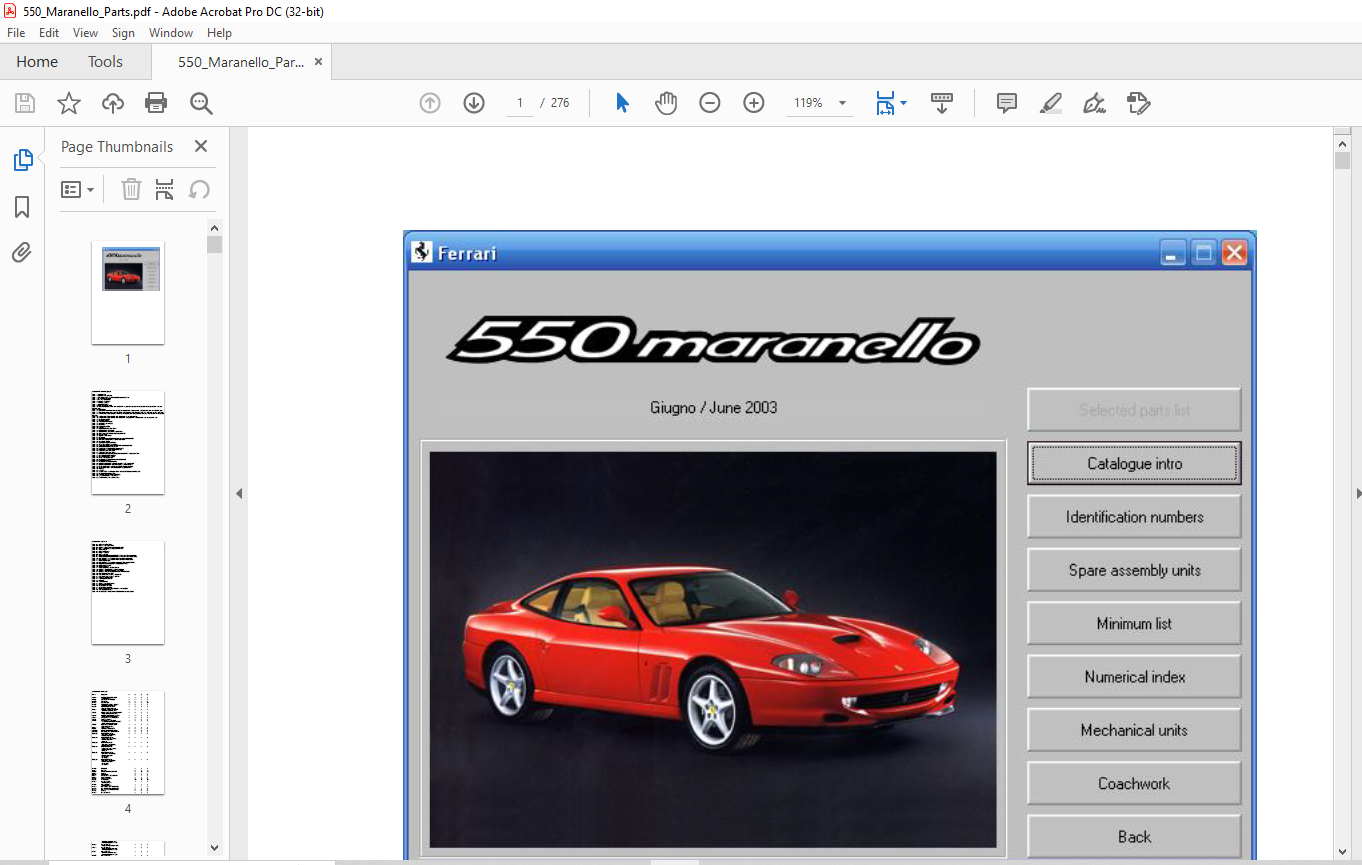Open the Window menu
1362x865 pixels.
171,33
